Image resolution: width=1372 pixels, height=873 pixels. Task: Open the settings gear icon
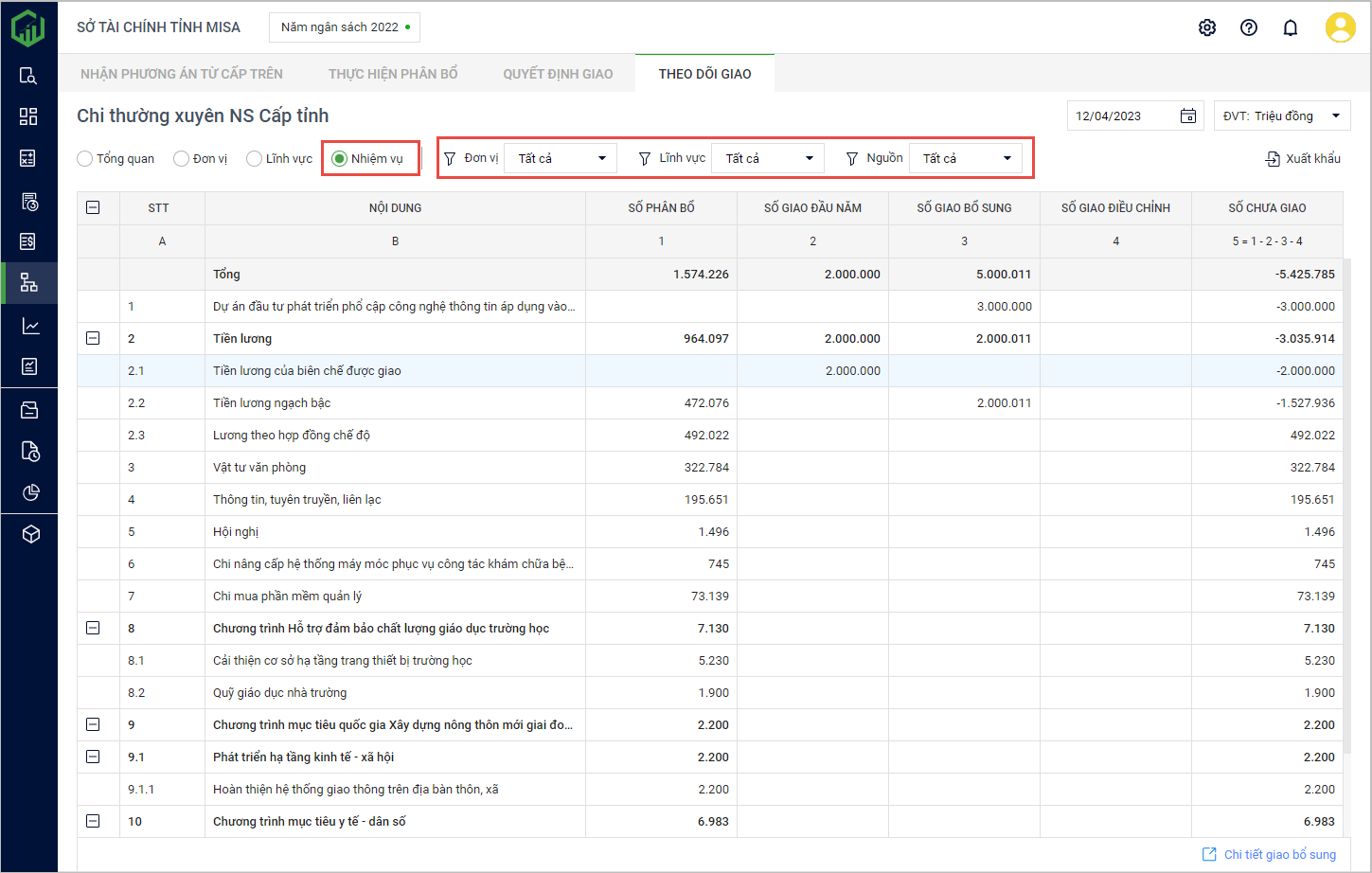[1206, 27]
